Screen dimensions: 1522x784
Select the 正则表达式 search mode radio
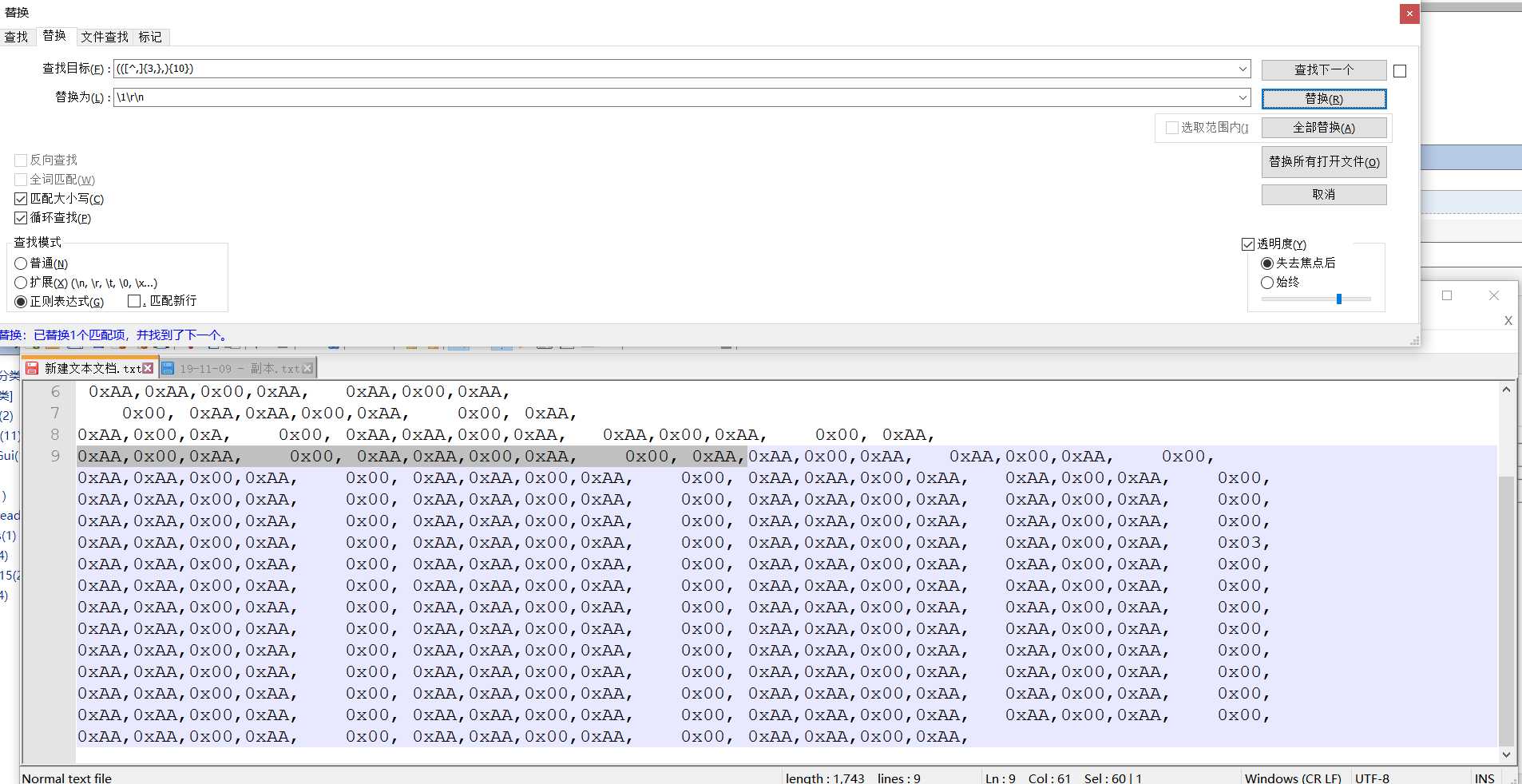[21, 302]
